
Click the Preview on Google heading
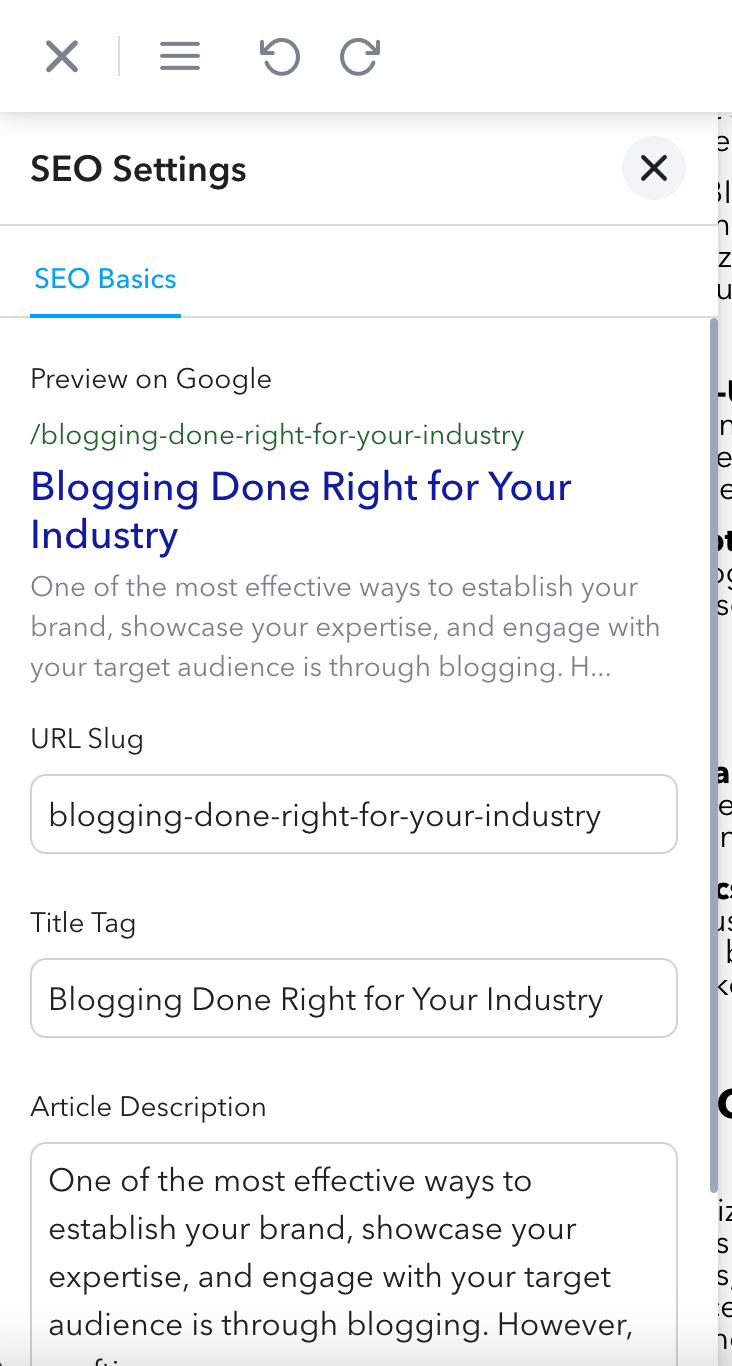(x=151, y=379)
